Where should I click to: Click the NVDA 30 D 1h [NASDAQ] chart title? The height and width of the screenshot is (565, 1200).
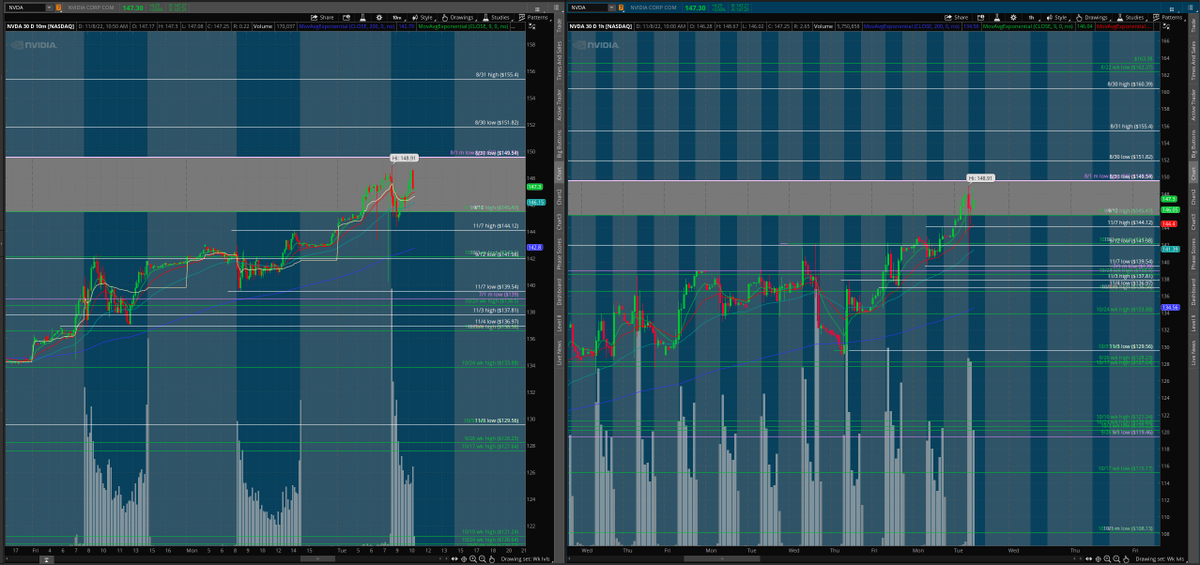[x=601, y=26]
